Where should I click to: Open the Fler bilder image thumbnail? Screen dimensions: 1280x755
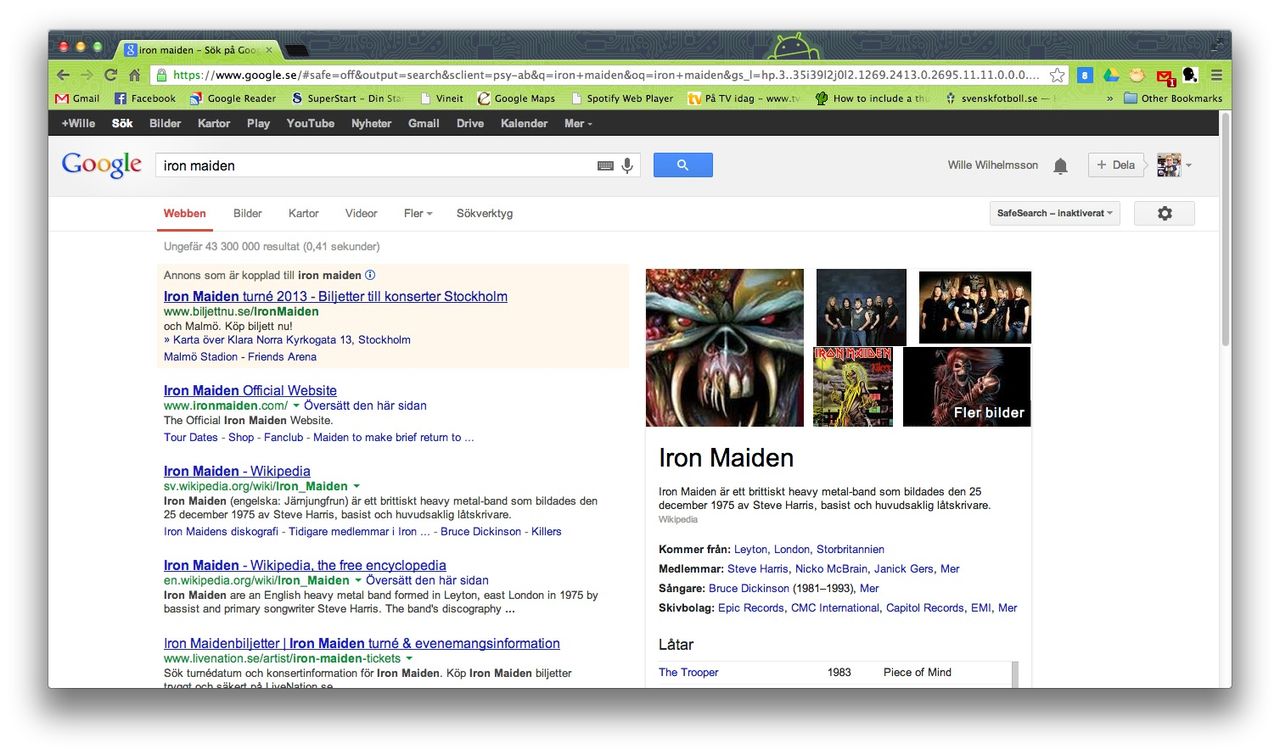click(x=966, y=386)
